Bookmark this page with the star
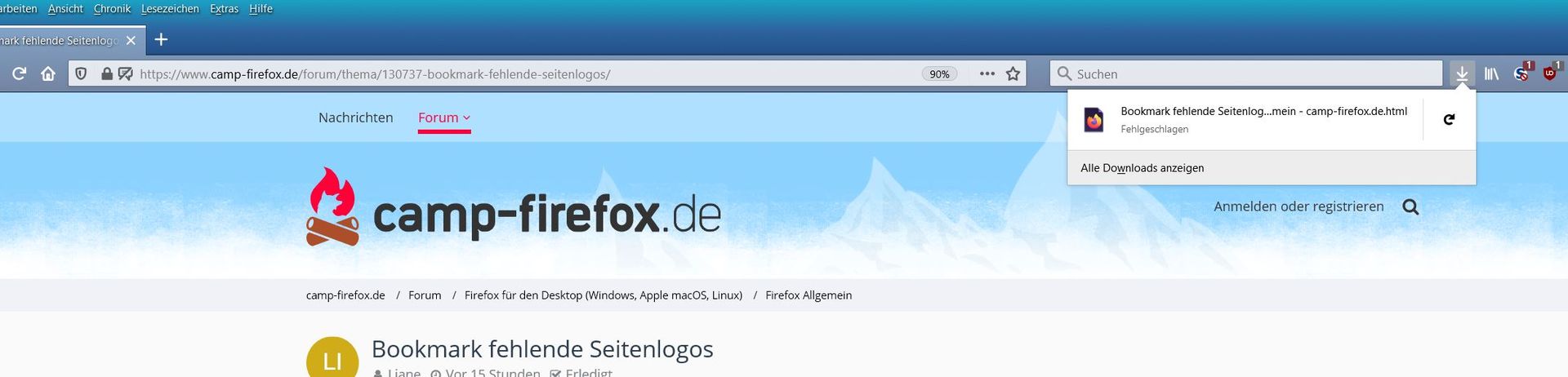The width and height of the screenshot is (1568, 377). (1013, 73)
